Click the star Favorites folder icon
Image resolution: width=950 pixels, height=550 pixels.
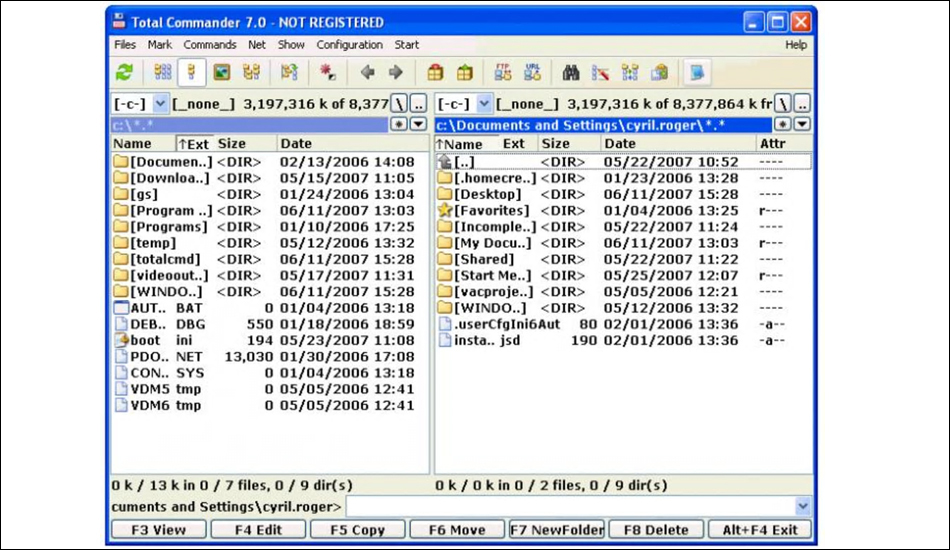445,210
